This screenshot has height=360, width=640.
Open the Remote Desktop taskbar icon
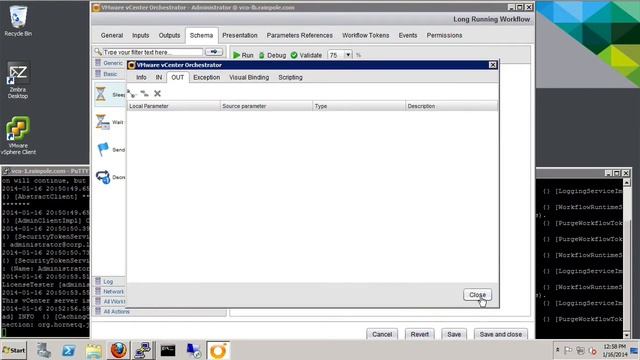click(193, 350)
